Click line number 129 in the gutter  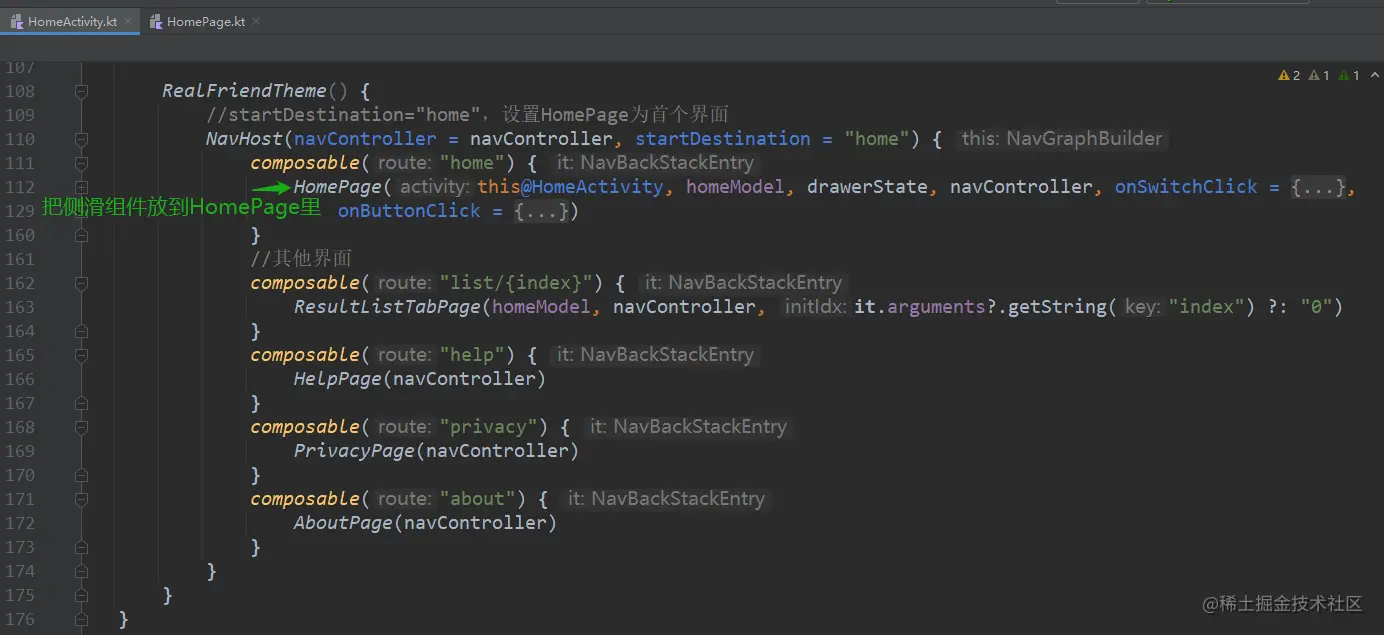[19, 211]
